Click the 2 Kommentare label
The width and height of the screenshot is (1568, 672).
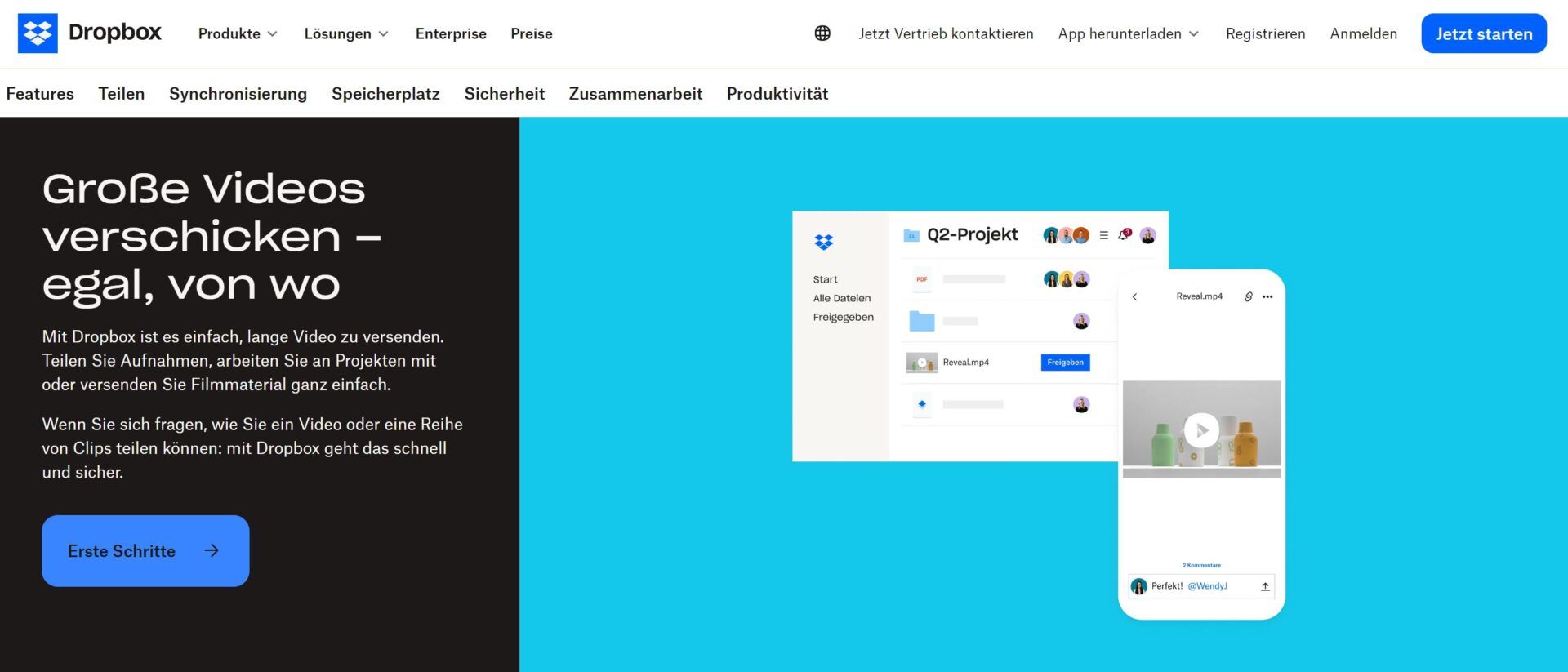point(1201,565)
